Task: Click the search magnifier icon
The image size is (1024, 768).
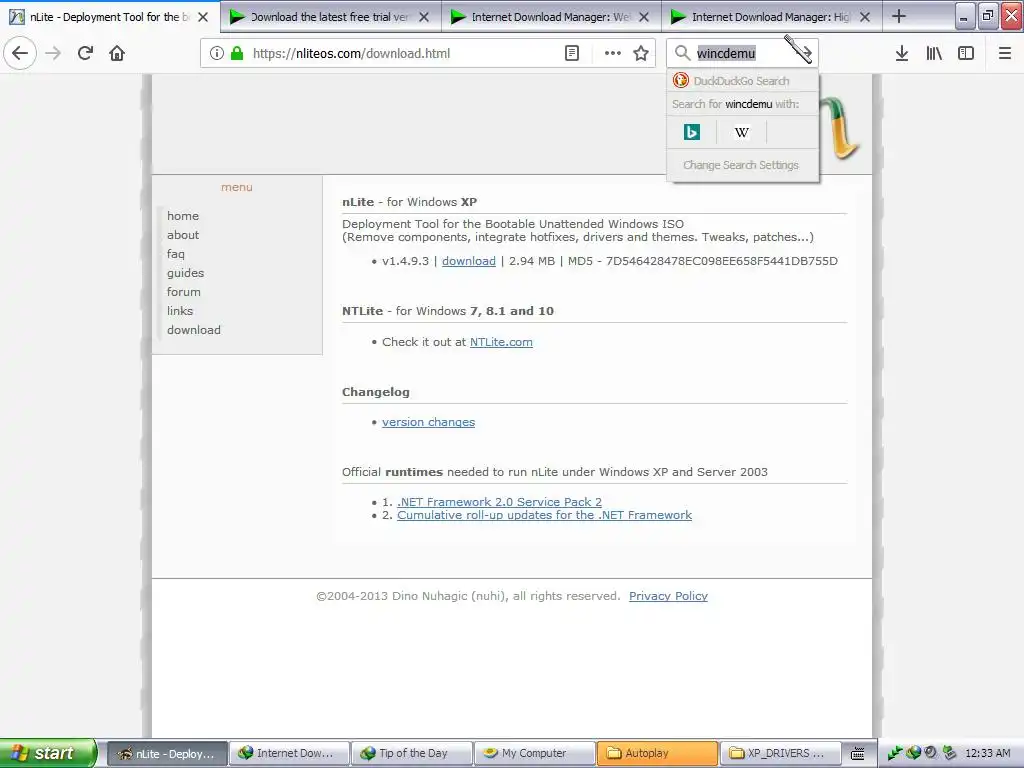Action: tap(682, 53)
